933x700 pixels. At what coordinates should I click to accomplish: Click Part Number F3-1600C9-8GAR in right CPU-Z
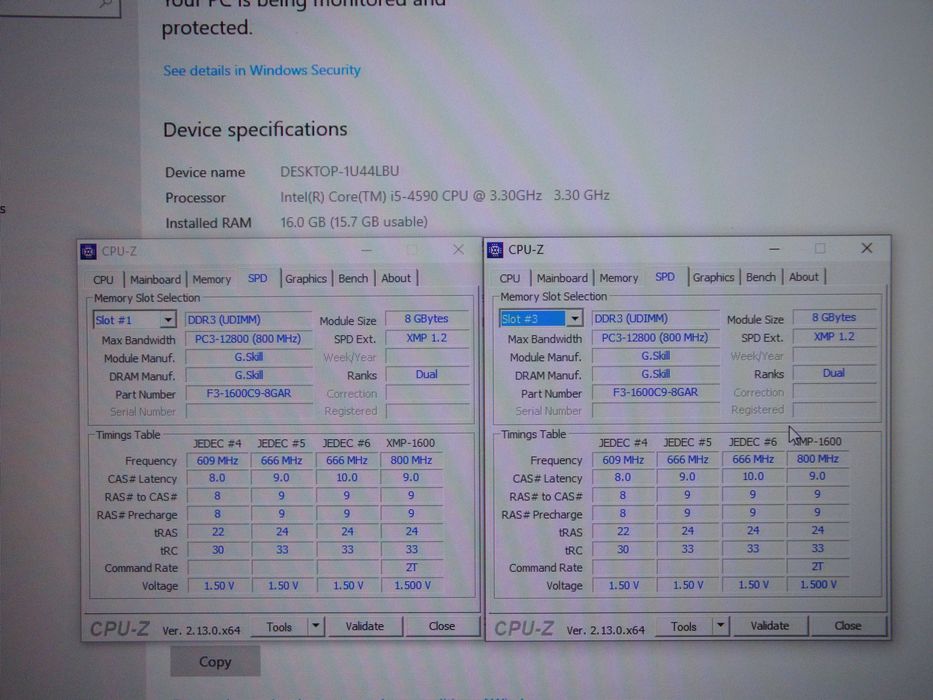(655, 392)
